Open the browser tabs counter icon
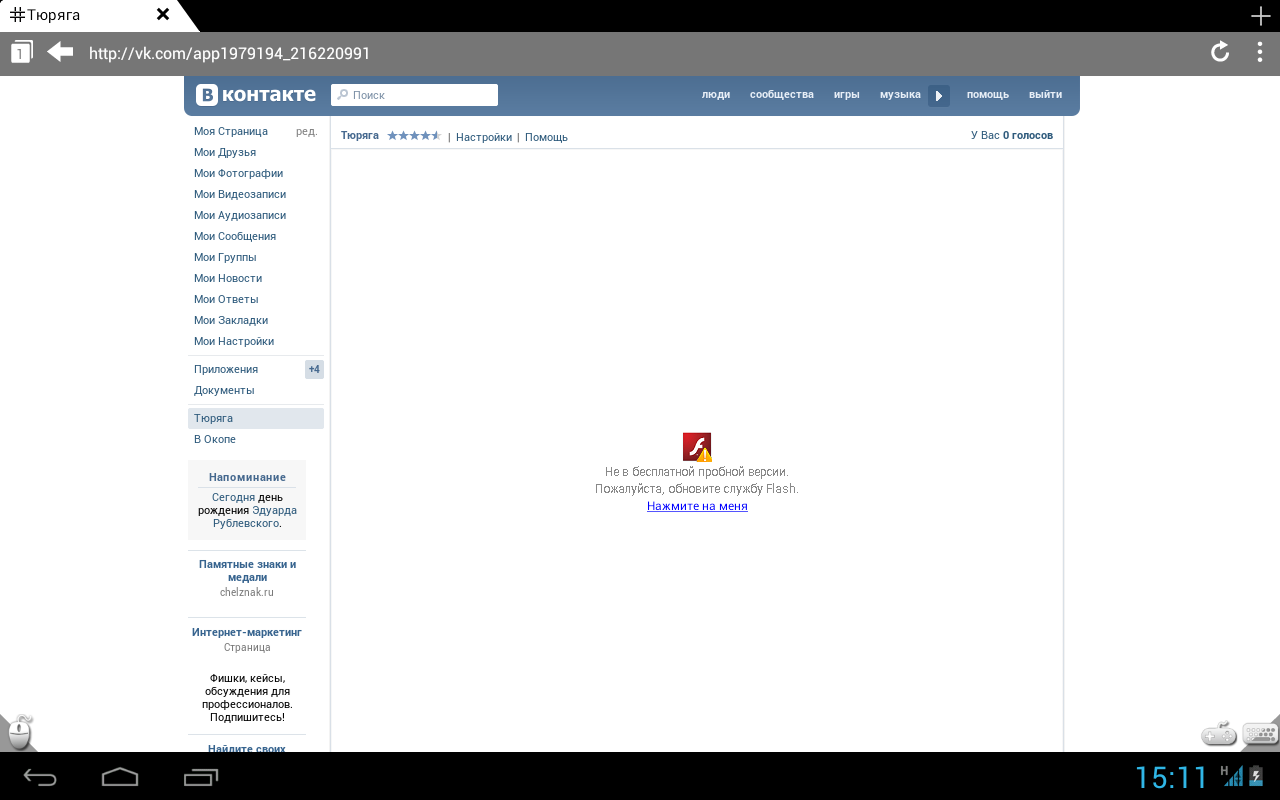 coord(22,52)
